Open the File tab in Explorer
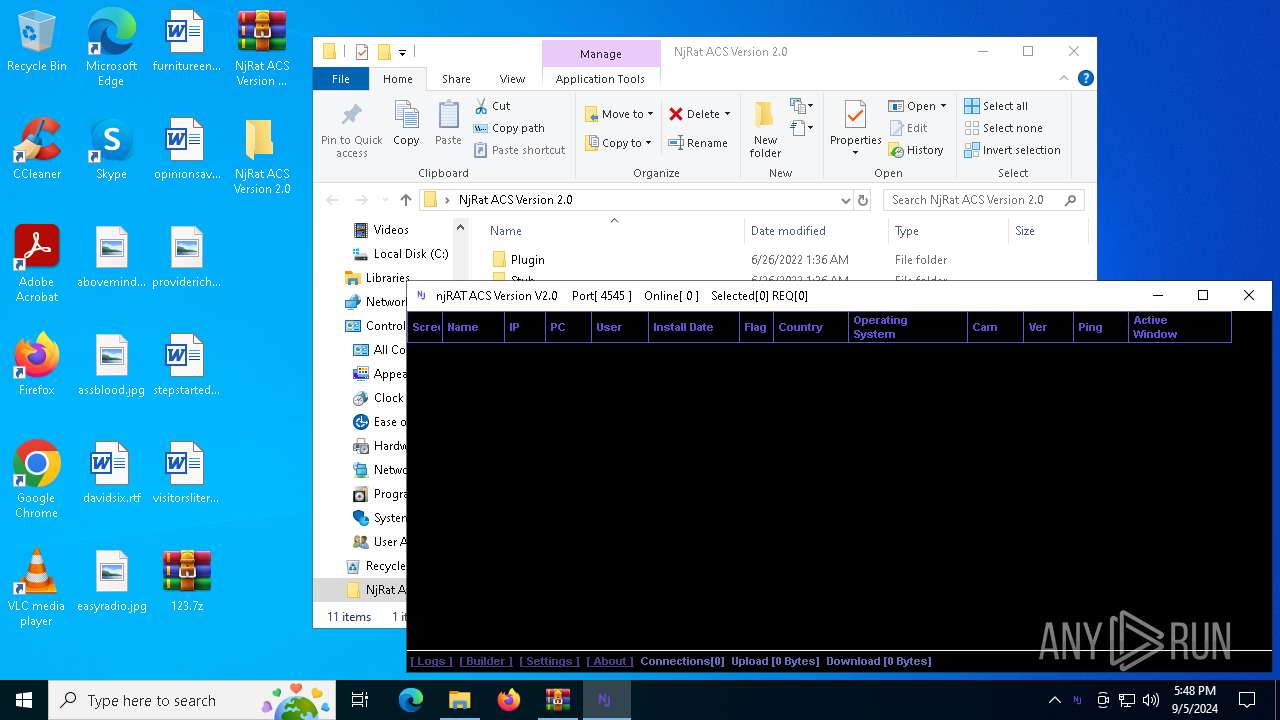Image resolution: width=1280 pixels, height=720 pixels. [x=341, y=79]
